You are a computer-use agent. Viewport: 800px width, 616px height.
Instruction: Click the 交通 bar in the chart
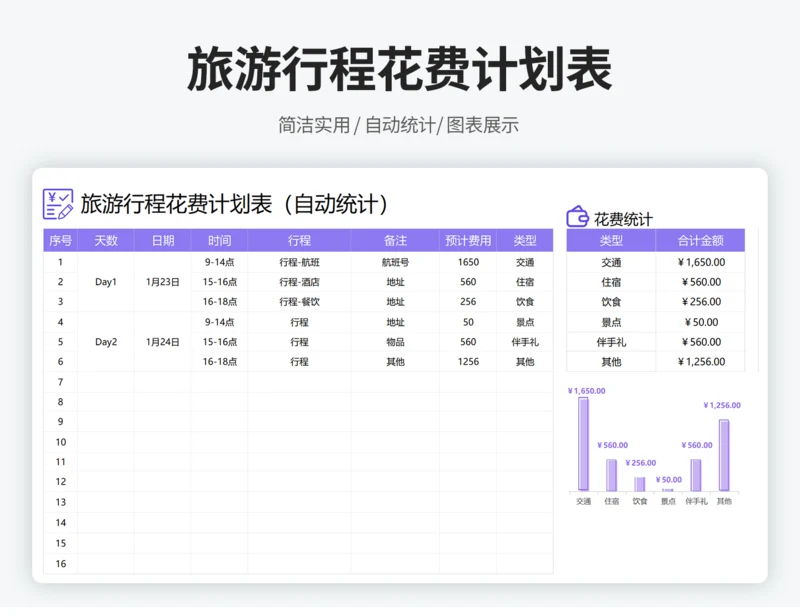[x=583, y=444]
